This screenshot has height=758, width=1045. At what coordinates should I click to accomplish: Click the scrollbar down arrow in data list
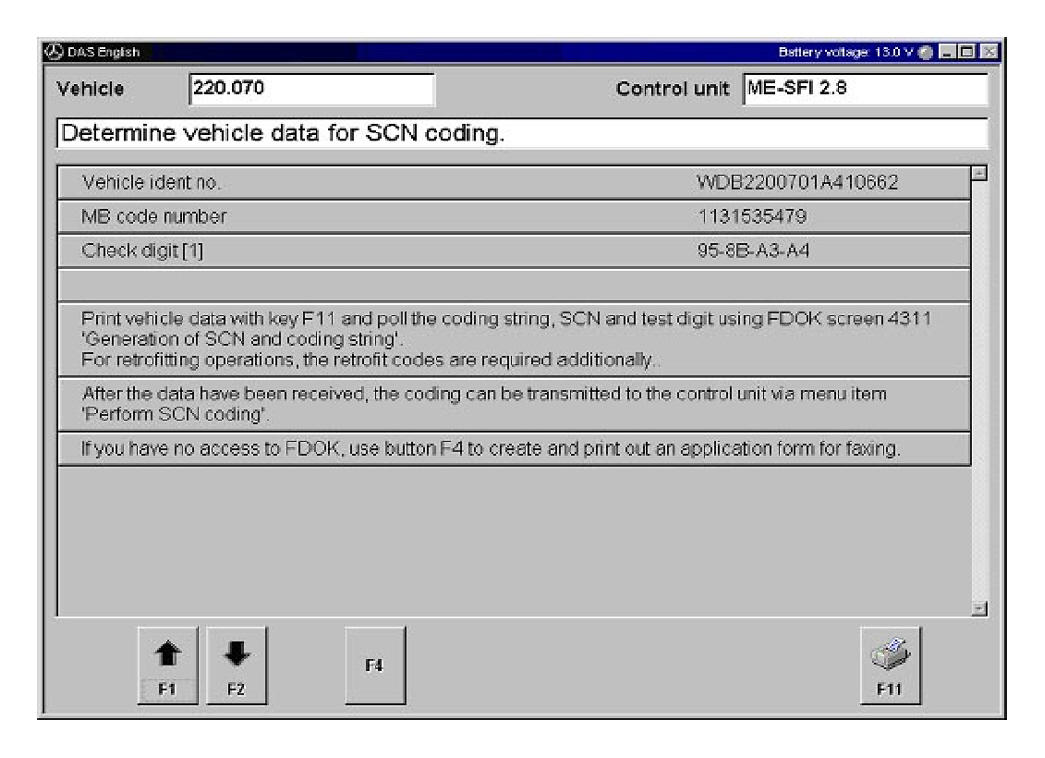(x=979, y=608)
